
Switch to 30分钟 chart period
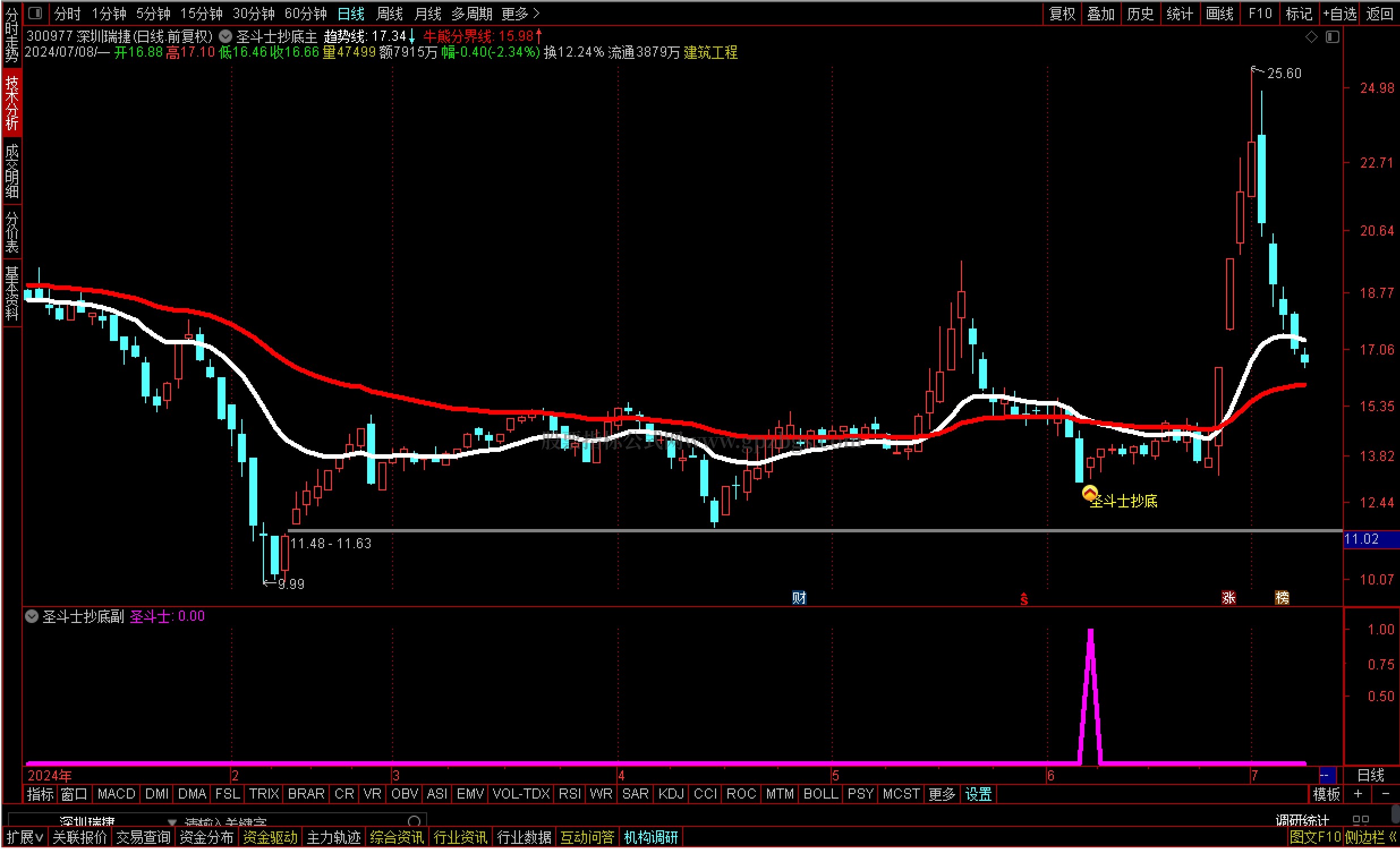(253, 13)
